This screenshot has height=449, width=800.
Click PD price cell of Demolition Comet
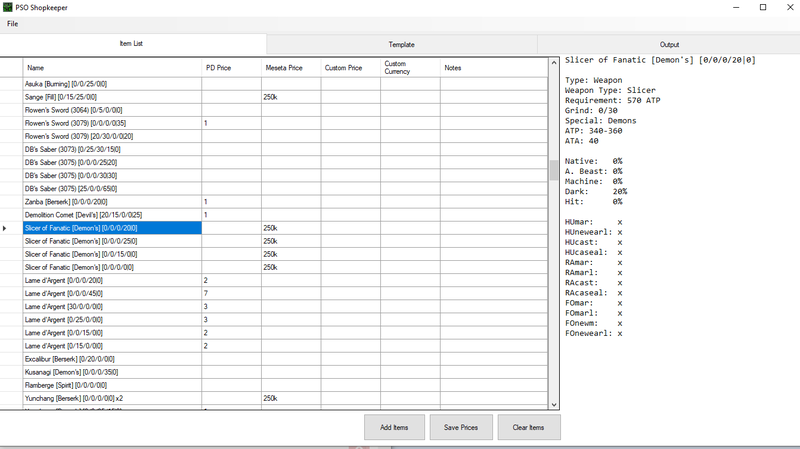pyautogui.click(x=232, y=215)
